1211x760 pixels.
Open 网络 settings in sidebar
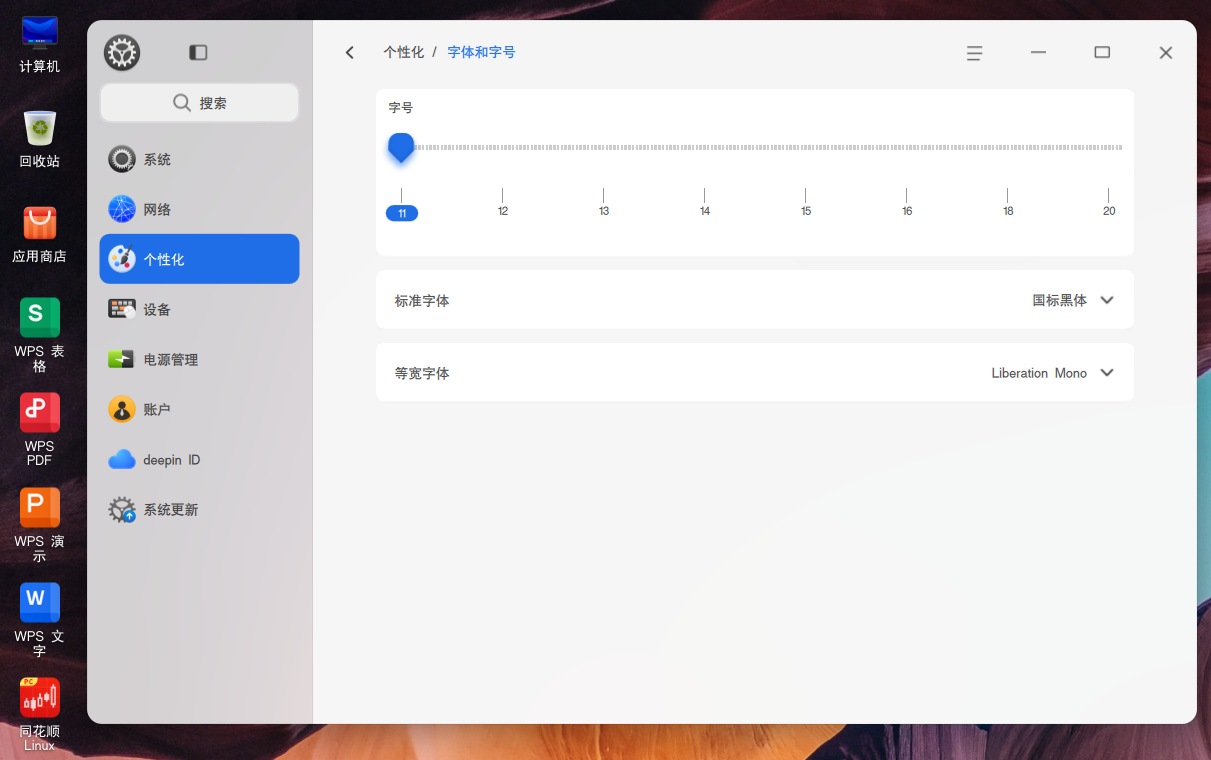click(x=200, y=209)
